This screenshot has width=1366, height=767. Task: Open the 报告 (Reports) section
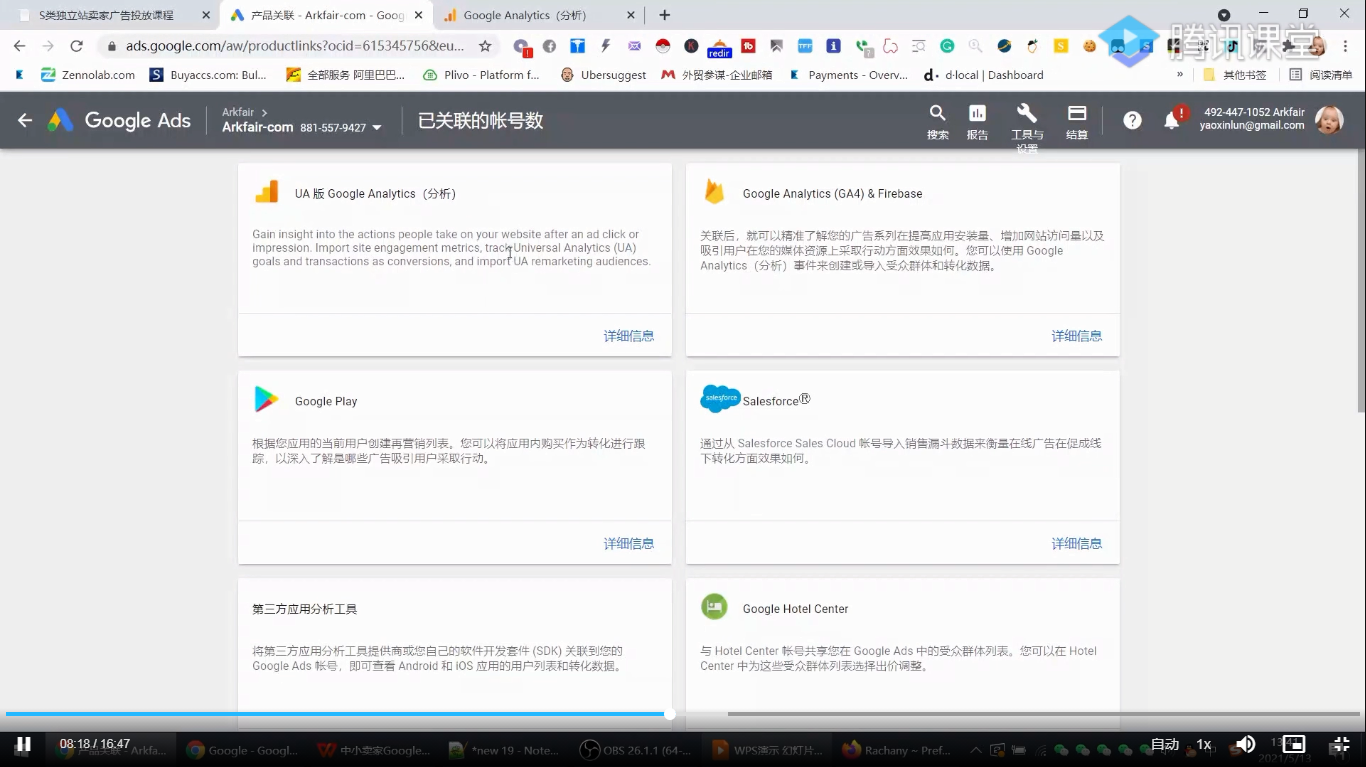point(976,120)
